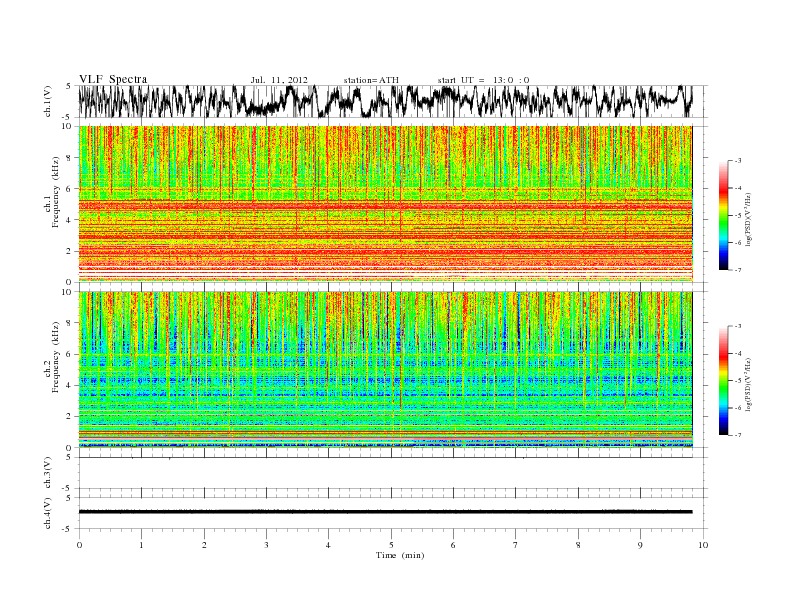792x612 pixels.
Task: Click the "-7" value on ch.2 colorbar
Action: coord(738,435)
